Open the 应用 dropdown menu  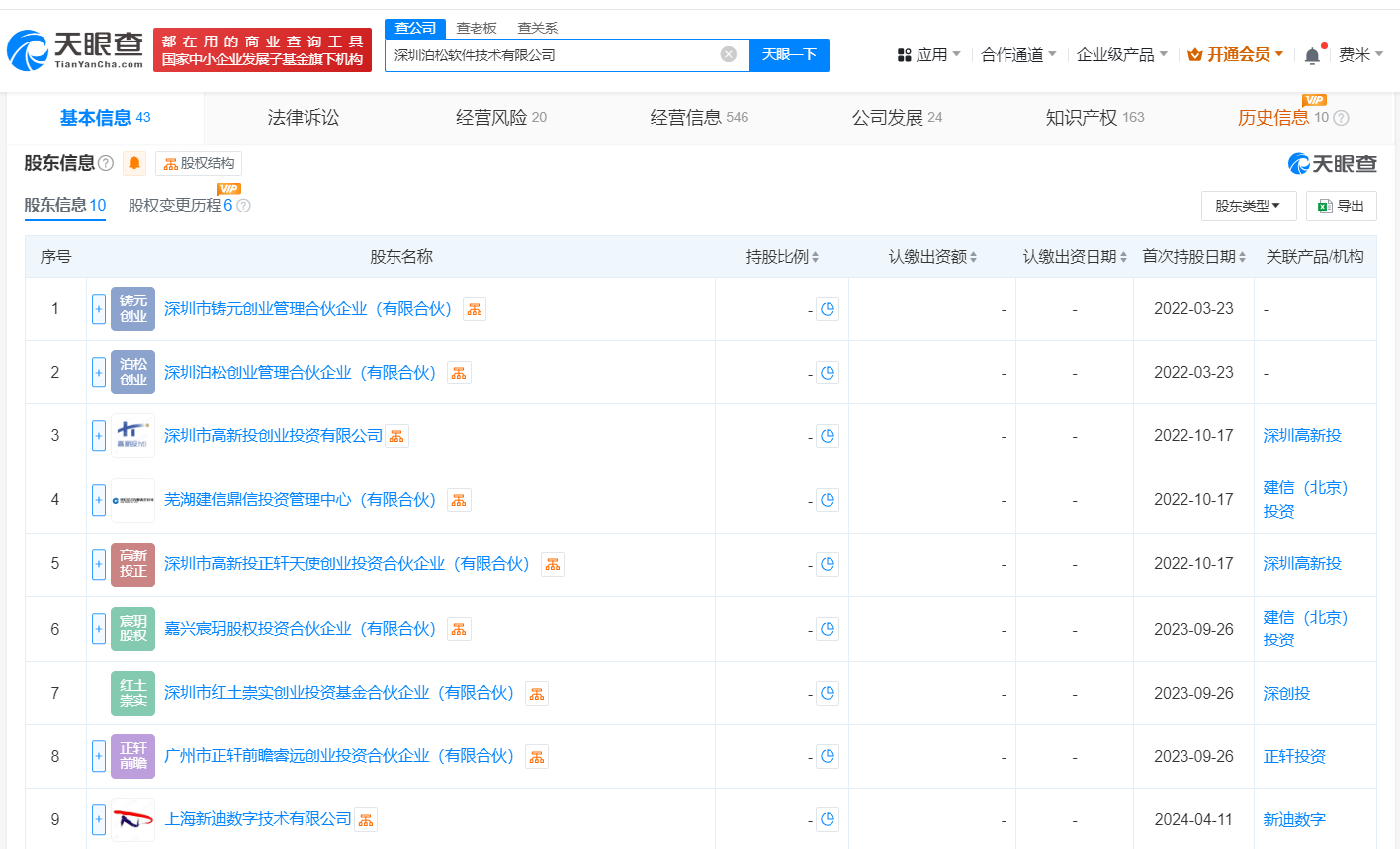pyautogui.click(x=928, y=55)
